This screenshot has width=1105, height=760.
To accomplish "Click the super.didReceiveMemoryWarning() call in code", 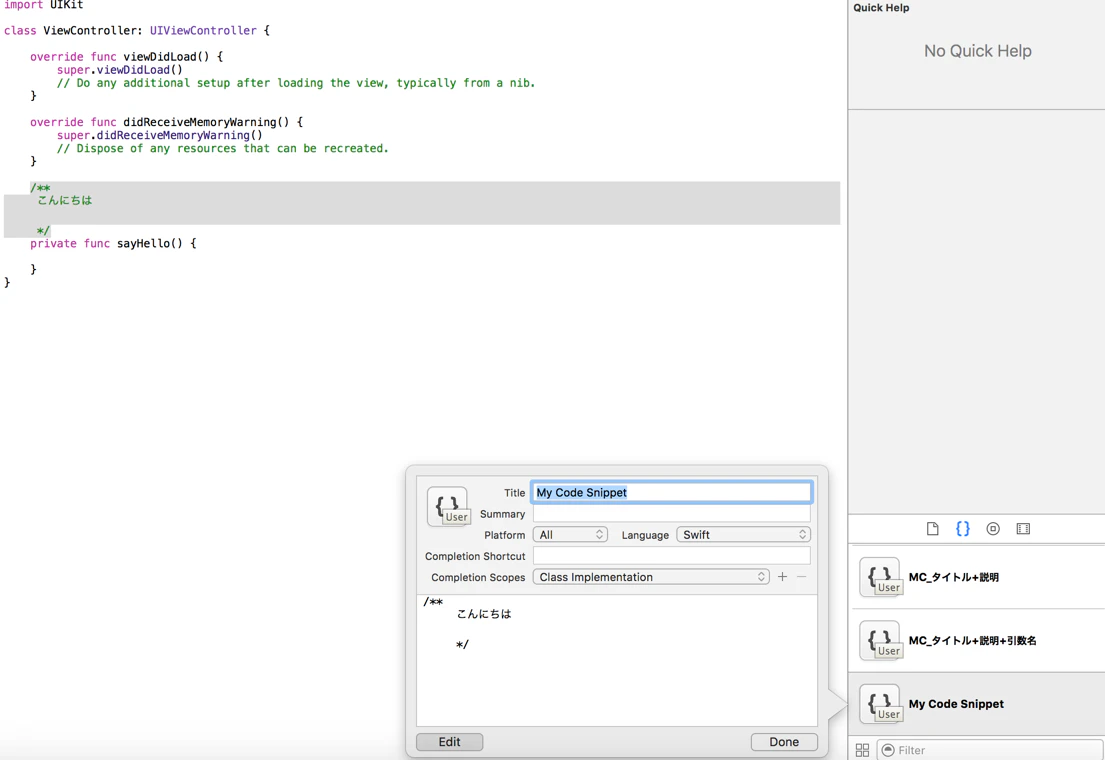I will 160,135.
